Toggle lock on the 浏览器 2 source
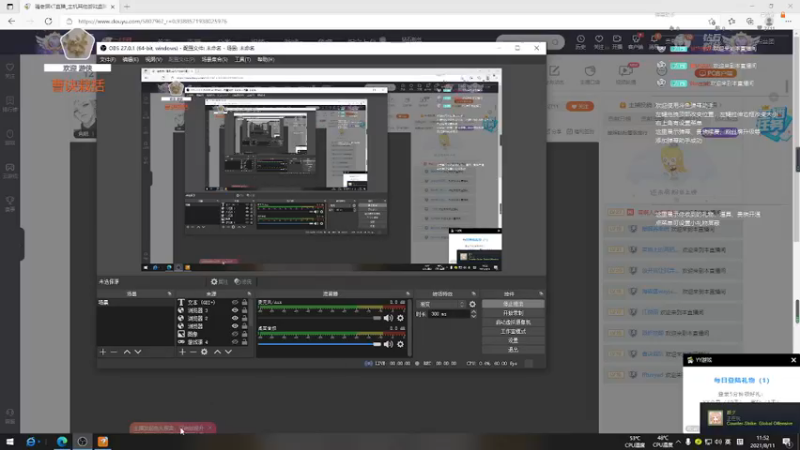800x450 pixels. point(244,318)
